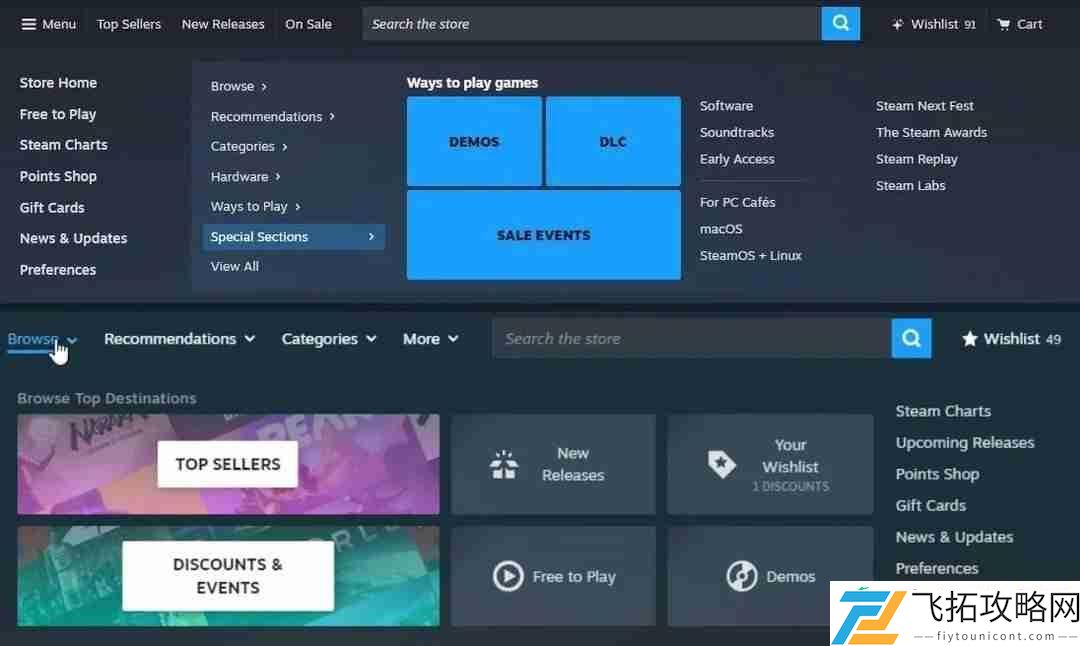Open Preferences under the Upcoming Releases list

(x=937, y=568)
